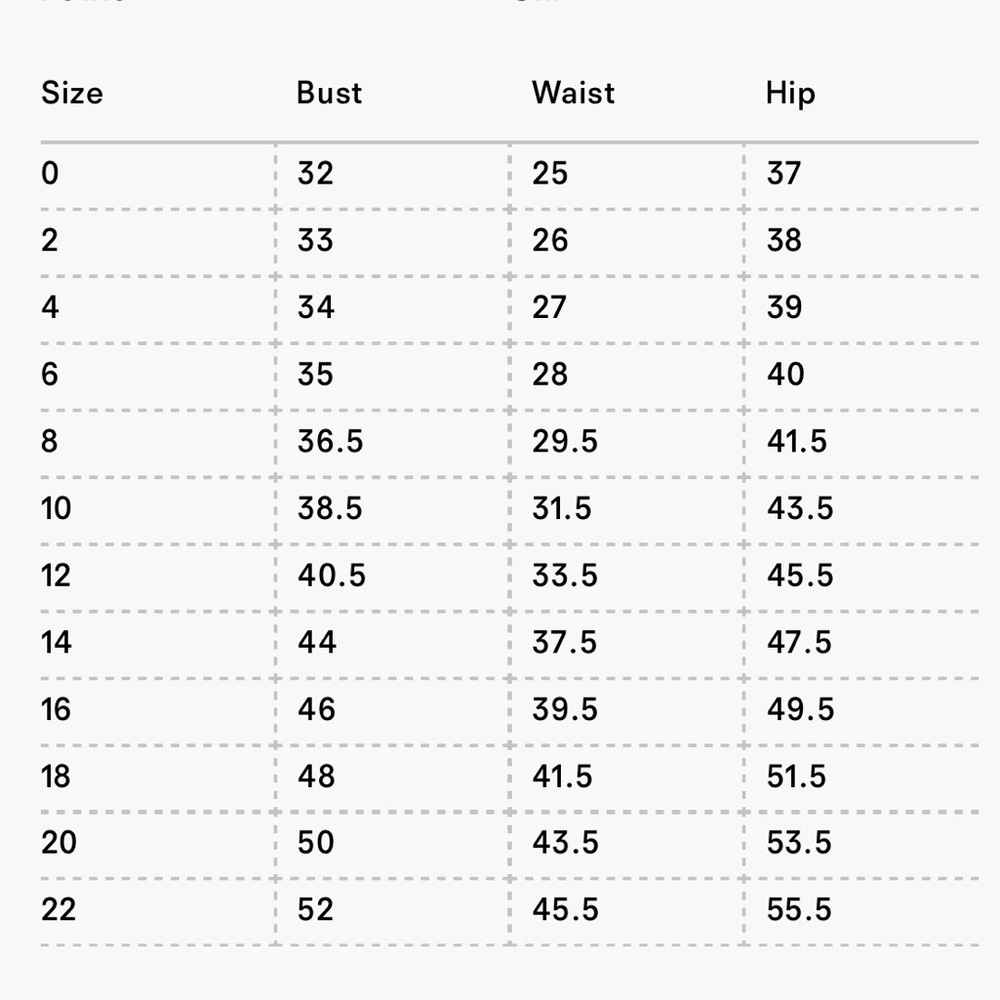Click waist value 37.5
Screen dimensions: 1000x1000
(565, 642)
